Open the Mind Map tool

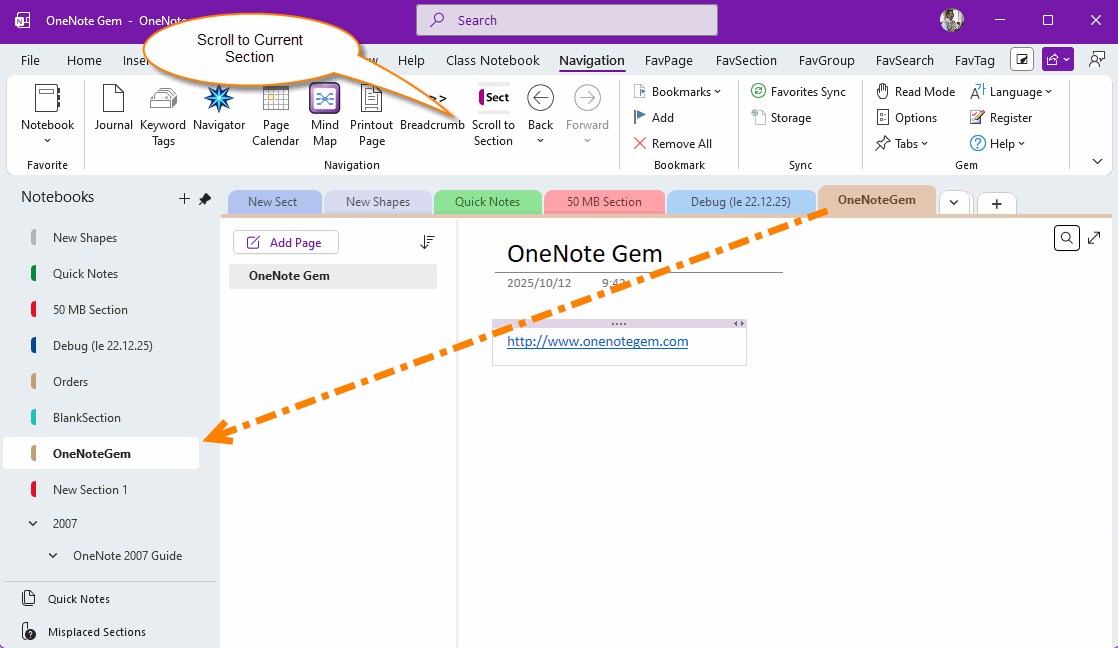(x=324, y=115)
